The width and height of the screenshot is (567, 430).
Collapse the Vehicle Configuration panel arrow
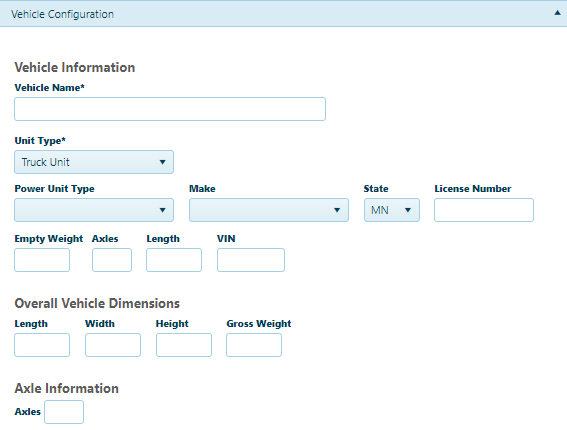coord(557,13)
